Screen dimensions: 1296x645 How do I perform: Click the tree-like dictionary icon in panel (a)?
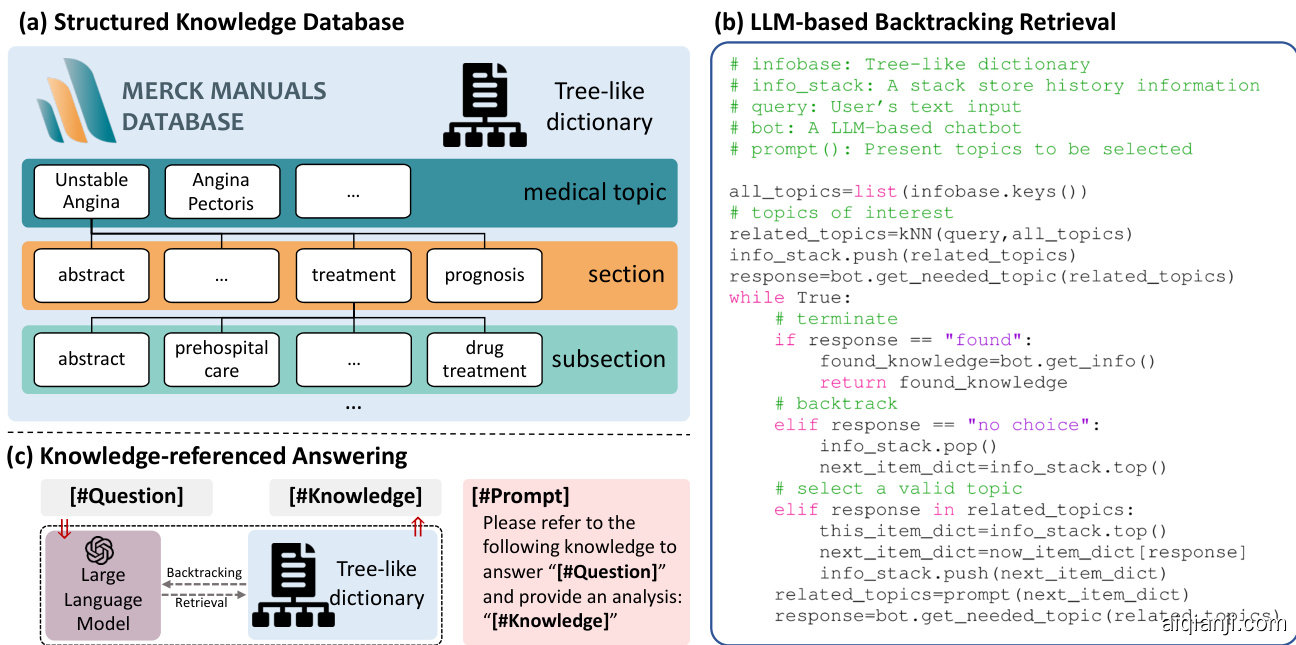click(x=489, y=106)
